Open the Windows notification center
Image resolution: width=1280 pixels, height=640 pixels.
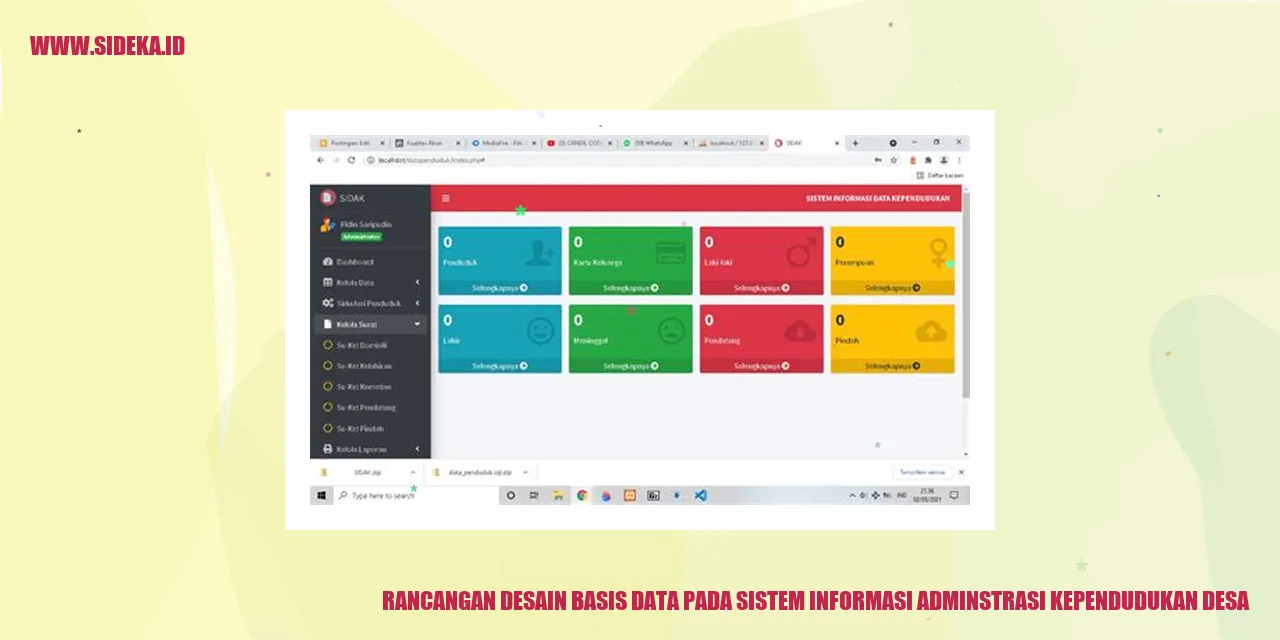[954, 495]
